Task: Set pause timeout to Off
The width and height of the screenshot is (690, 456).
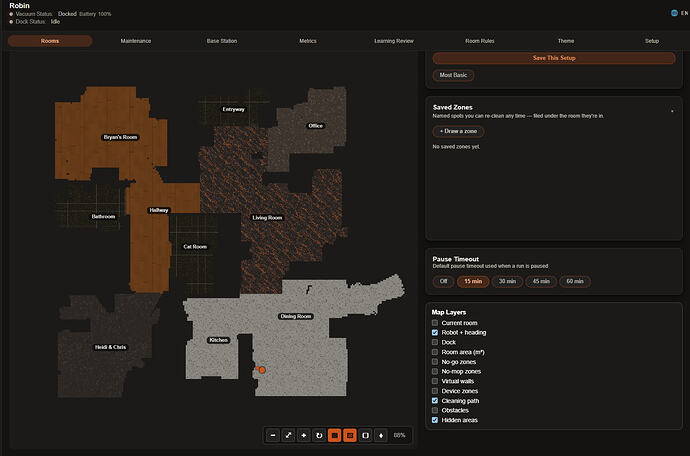Action: coord(444,281)
